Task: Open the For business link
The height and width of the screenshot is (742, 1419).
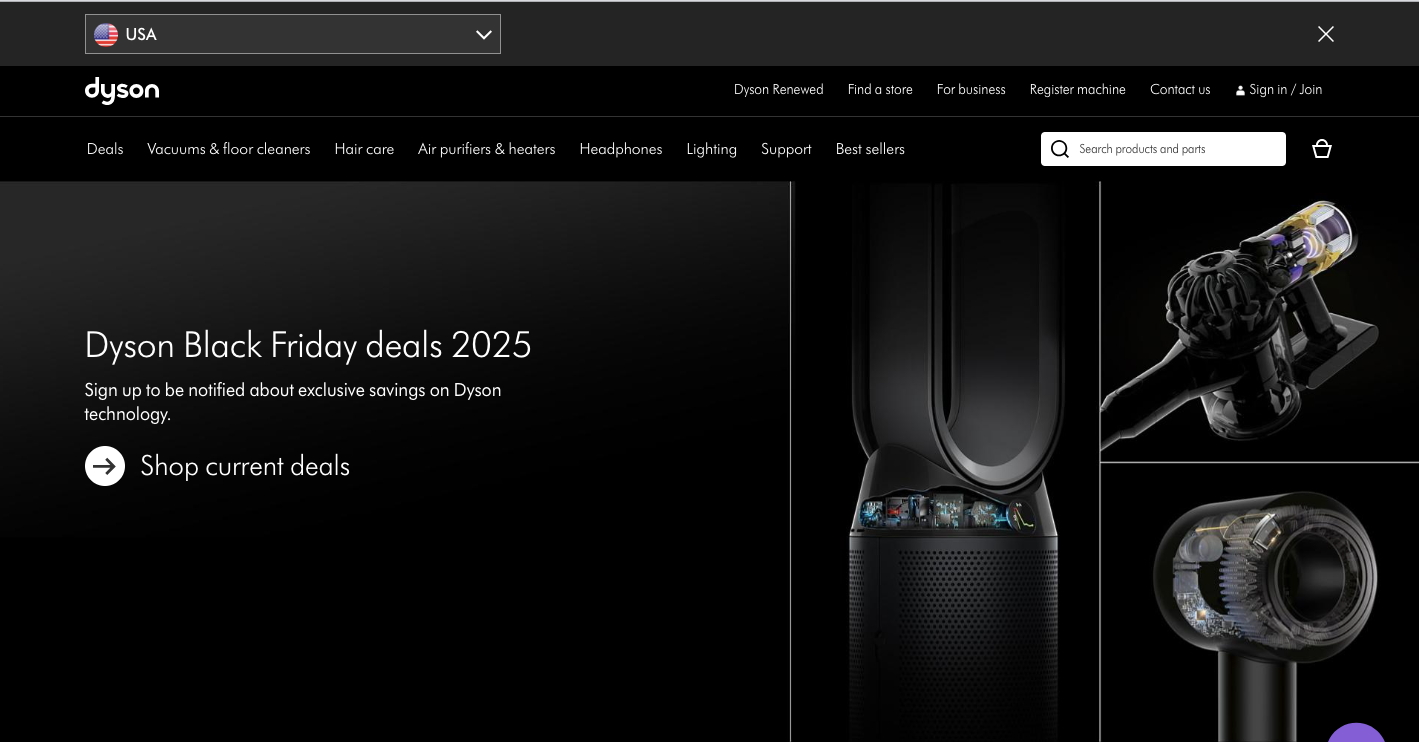Action: pyautogui.click(x=971, y=90)
